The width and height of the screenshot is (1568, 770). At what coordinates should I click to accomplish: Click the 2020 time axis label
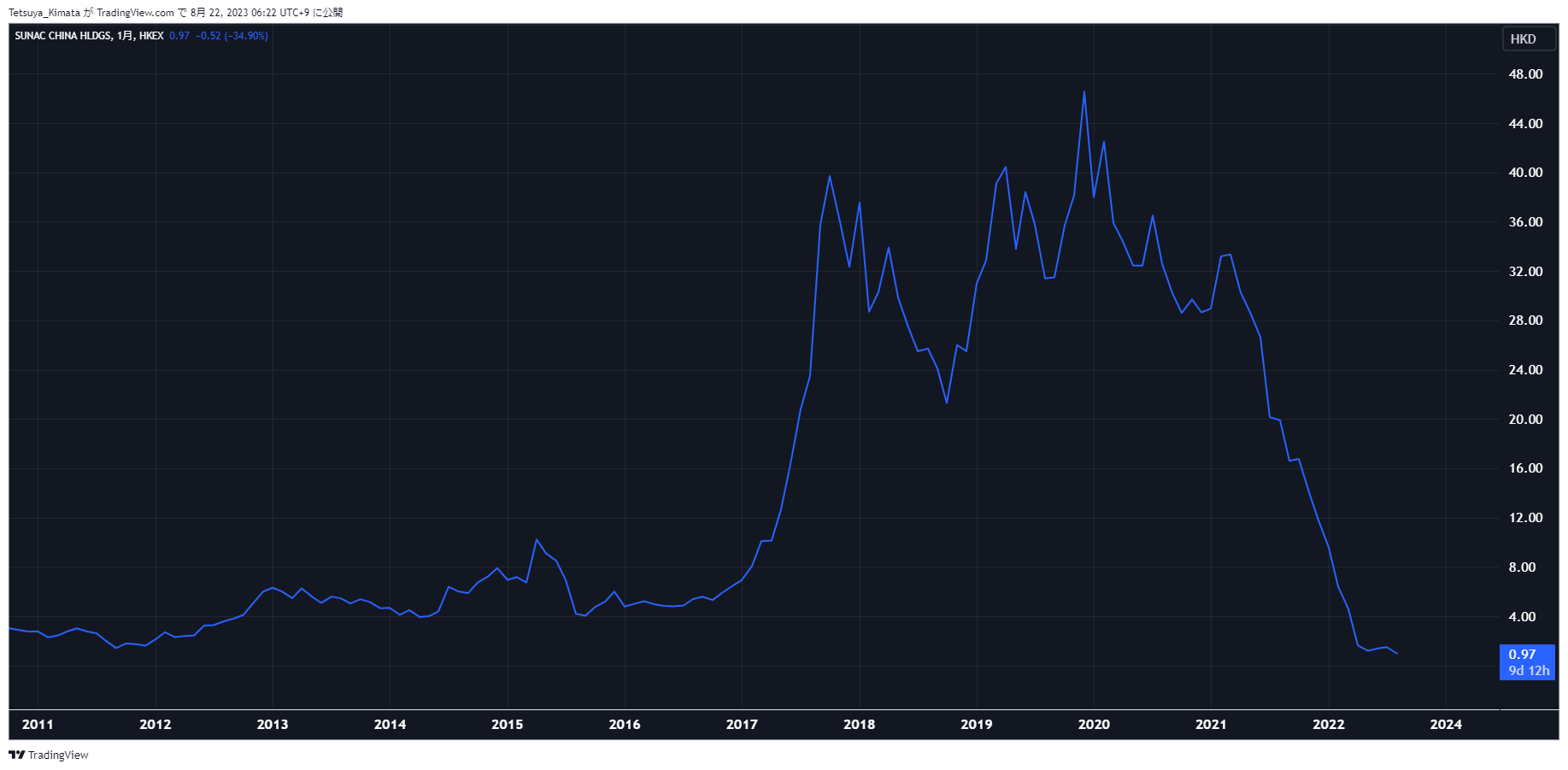[1094, 725]
